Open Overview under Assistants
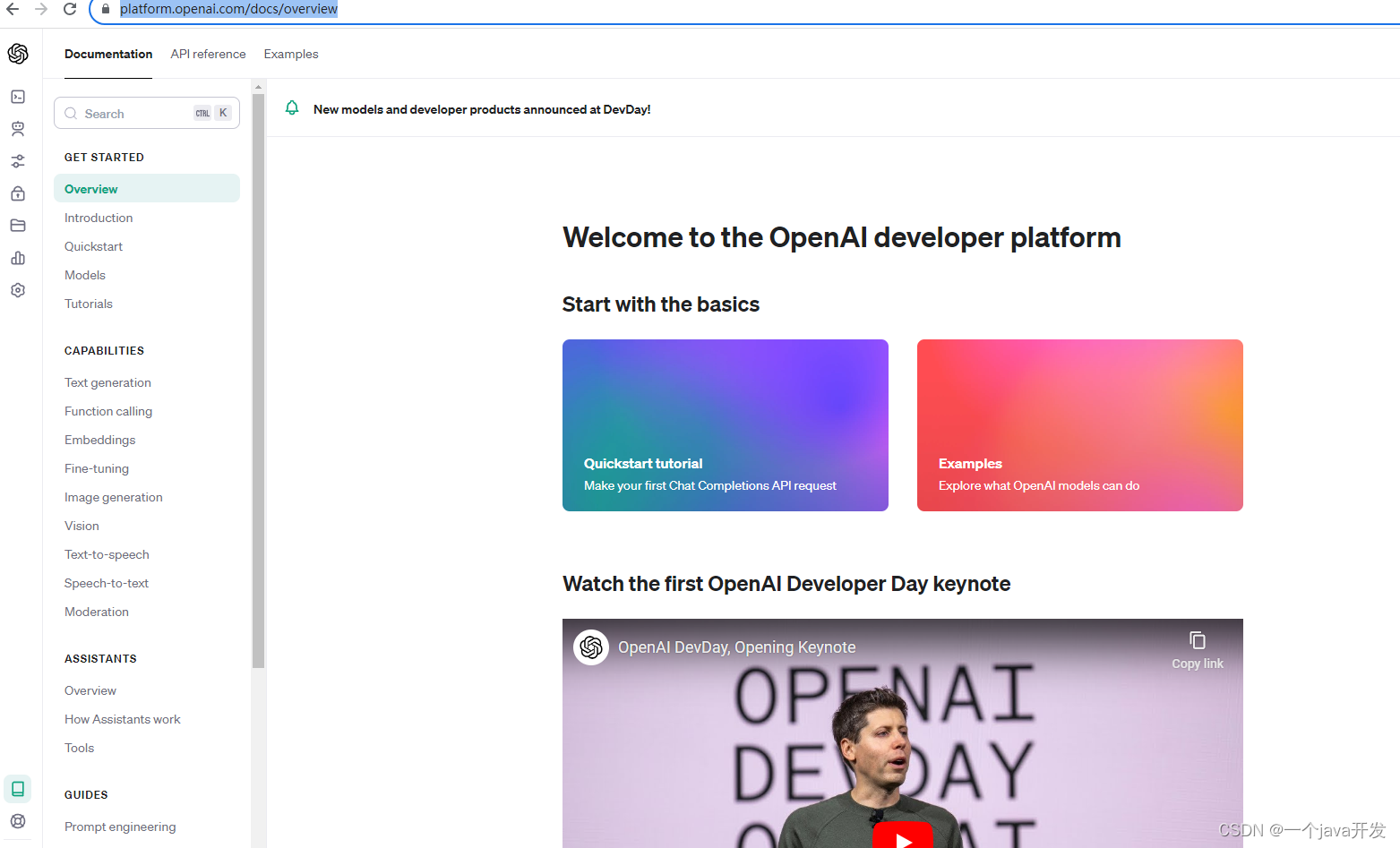The width and height of the screenshot is (1400, 848). (90, 690)
